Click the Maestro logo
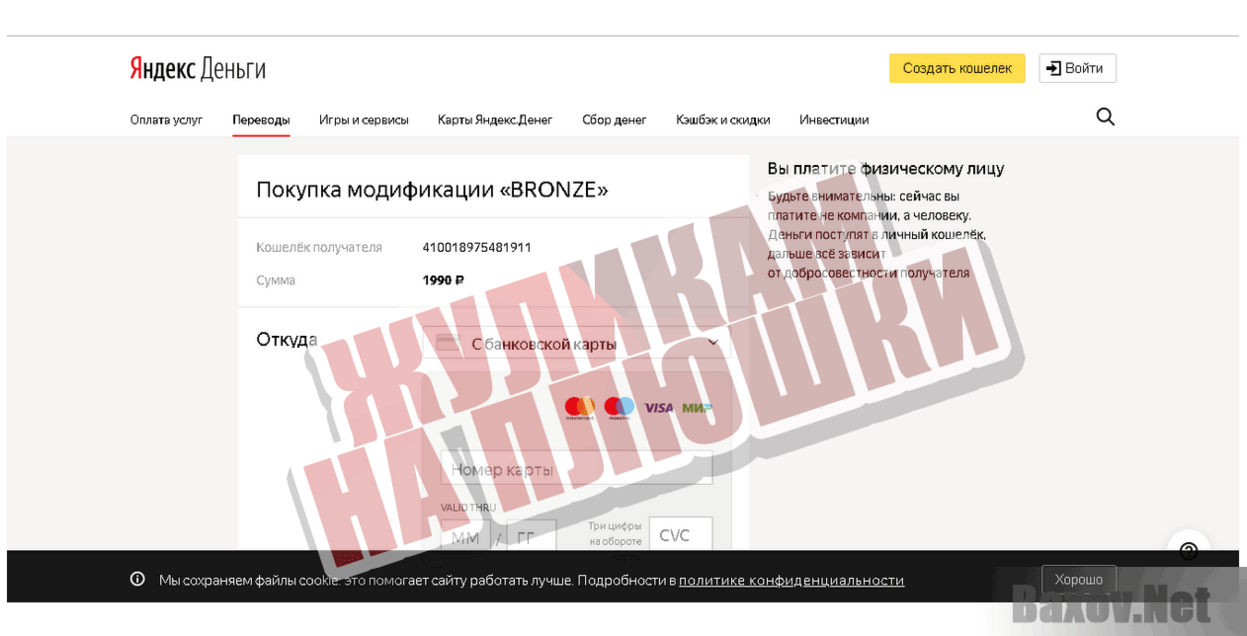 click(x=619, y=407)
